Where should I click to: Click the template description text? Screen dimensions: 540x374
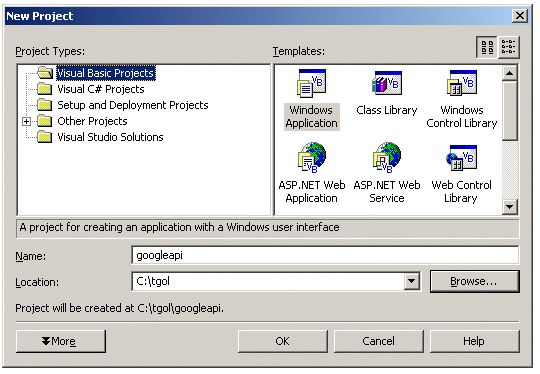point(179,227)
